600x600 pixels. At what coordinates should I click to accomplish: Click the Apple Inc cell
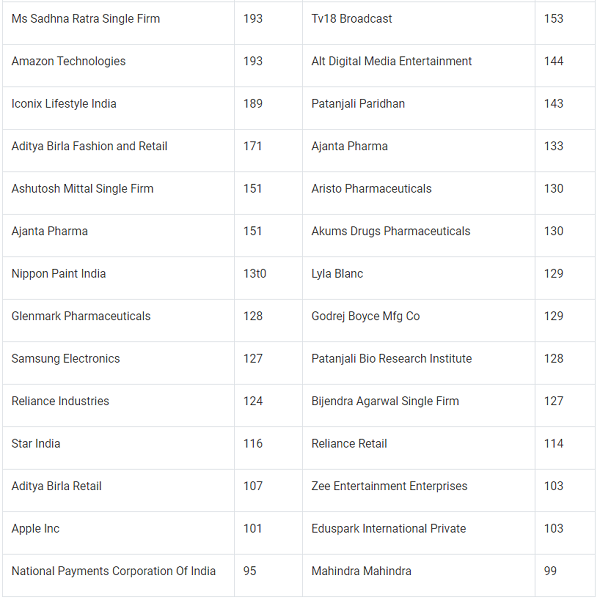(x=35, y=529)
